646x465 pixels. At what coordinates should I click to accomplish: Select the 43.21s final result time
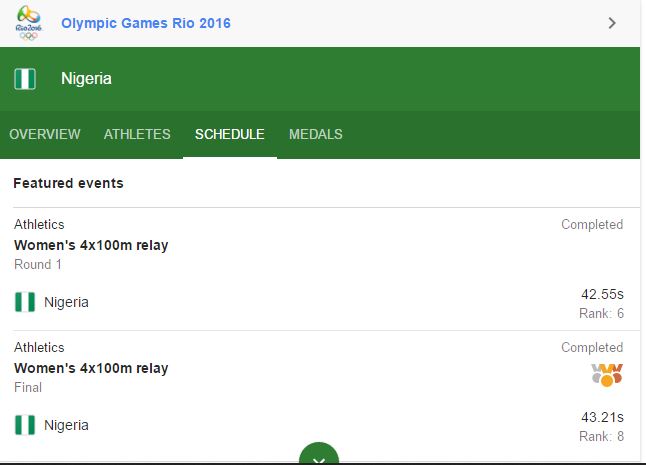pyautogui.click(x=602, y=417)
